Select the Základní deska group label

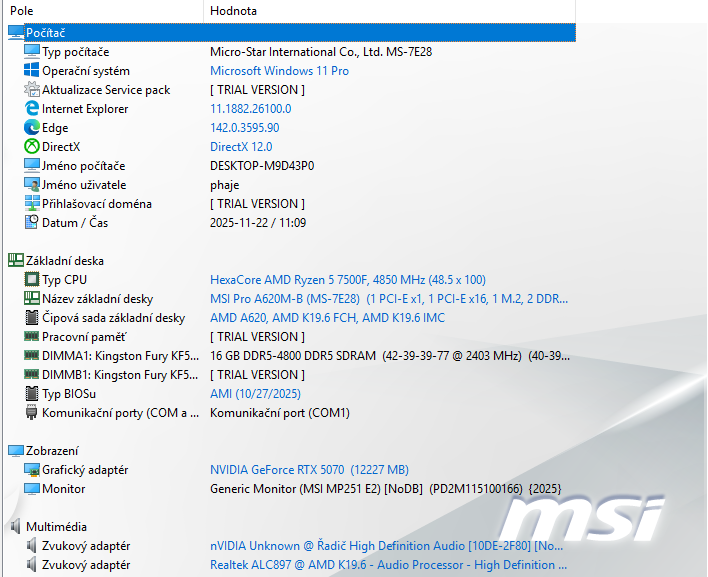click(x=65, y=261)
